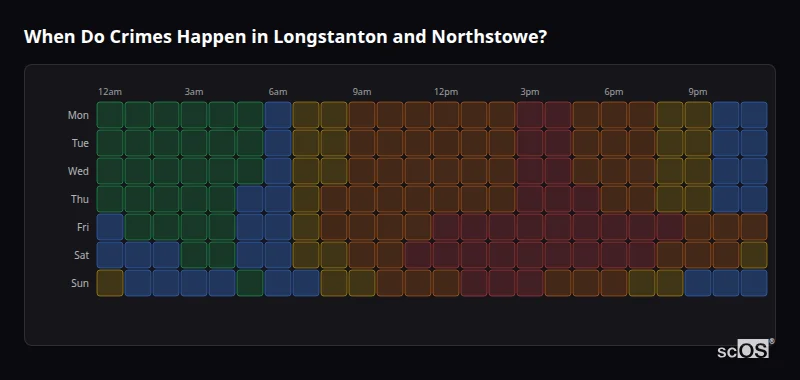The height and width of the screenshot is (380, 800).
Task: Pick the Sunday 6pm heatmap cell
Action: (614, 283)
